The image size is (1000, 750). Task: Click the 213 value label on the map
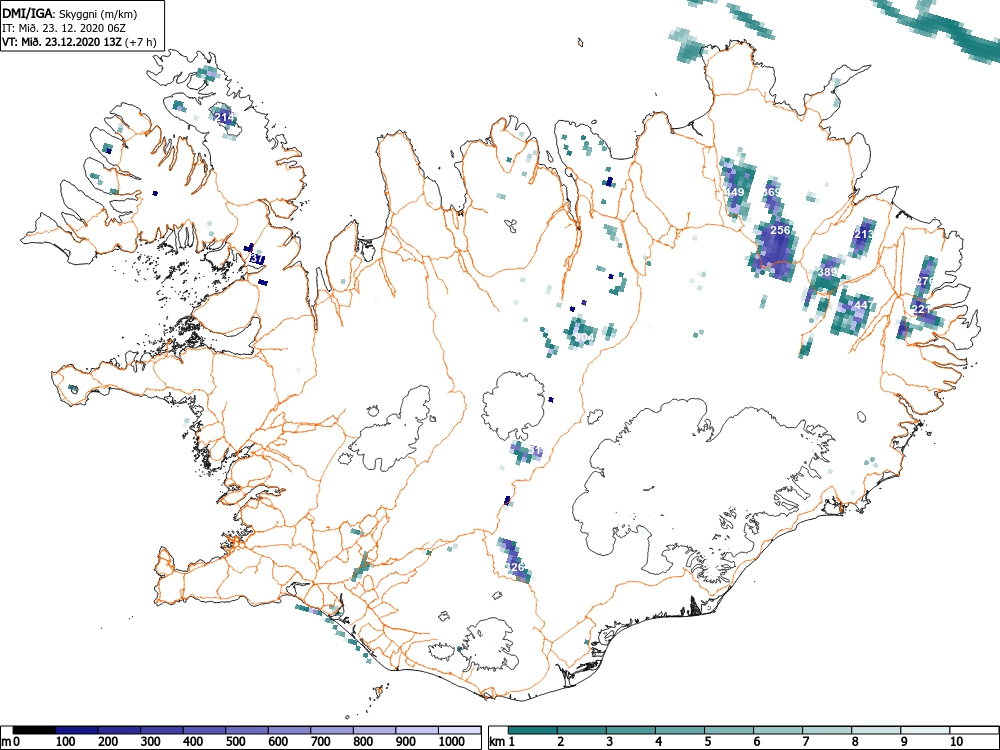coord(864,234)
